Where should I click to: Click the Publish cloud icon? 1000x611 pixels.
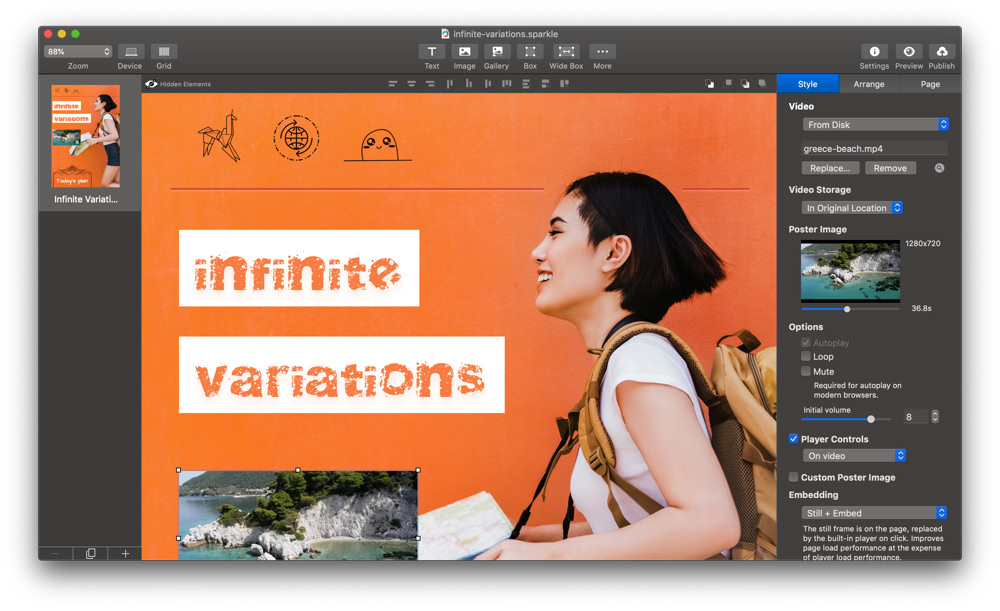point(941,52)
